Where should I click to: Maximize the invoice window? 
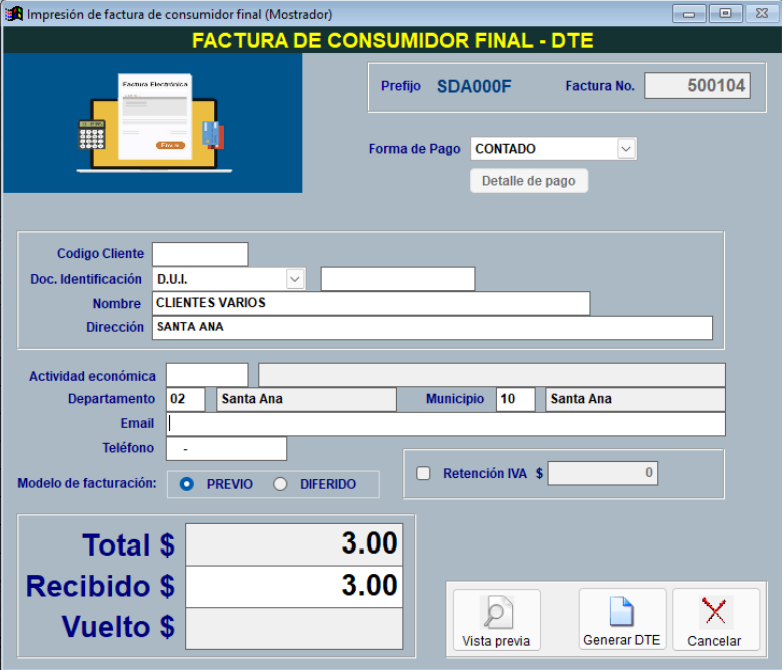(724, 14)
